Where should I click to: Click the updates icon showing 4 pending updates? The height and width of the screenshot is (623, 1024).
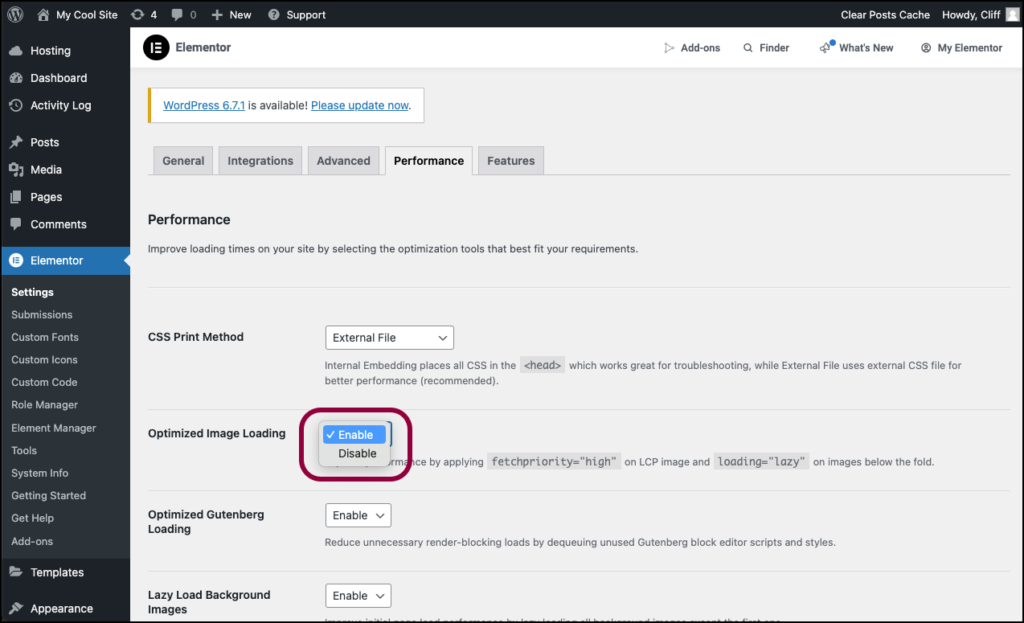138,14
